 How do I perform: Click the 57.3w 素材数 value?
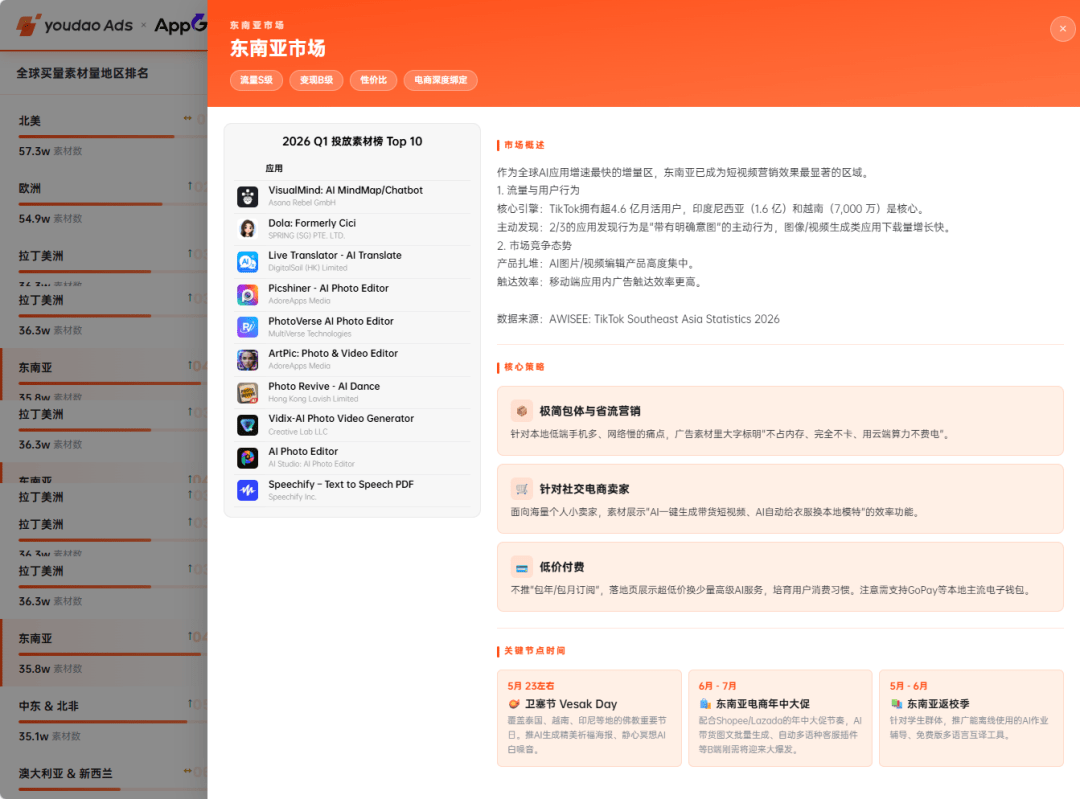point(50,152)
